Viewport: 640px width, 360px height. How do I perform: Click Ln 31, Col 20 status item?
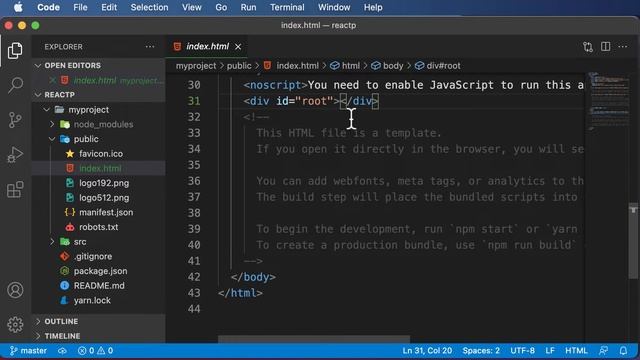coord(427,351)
